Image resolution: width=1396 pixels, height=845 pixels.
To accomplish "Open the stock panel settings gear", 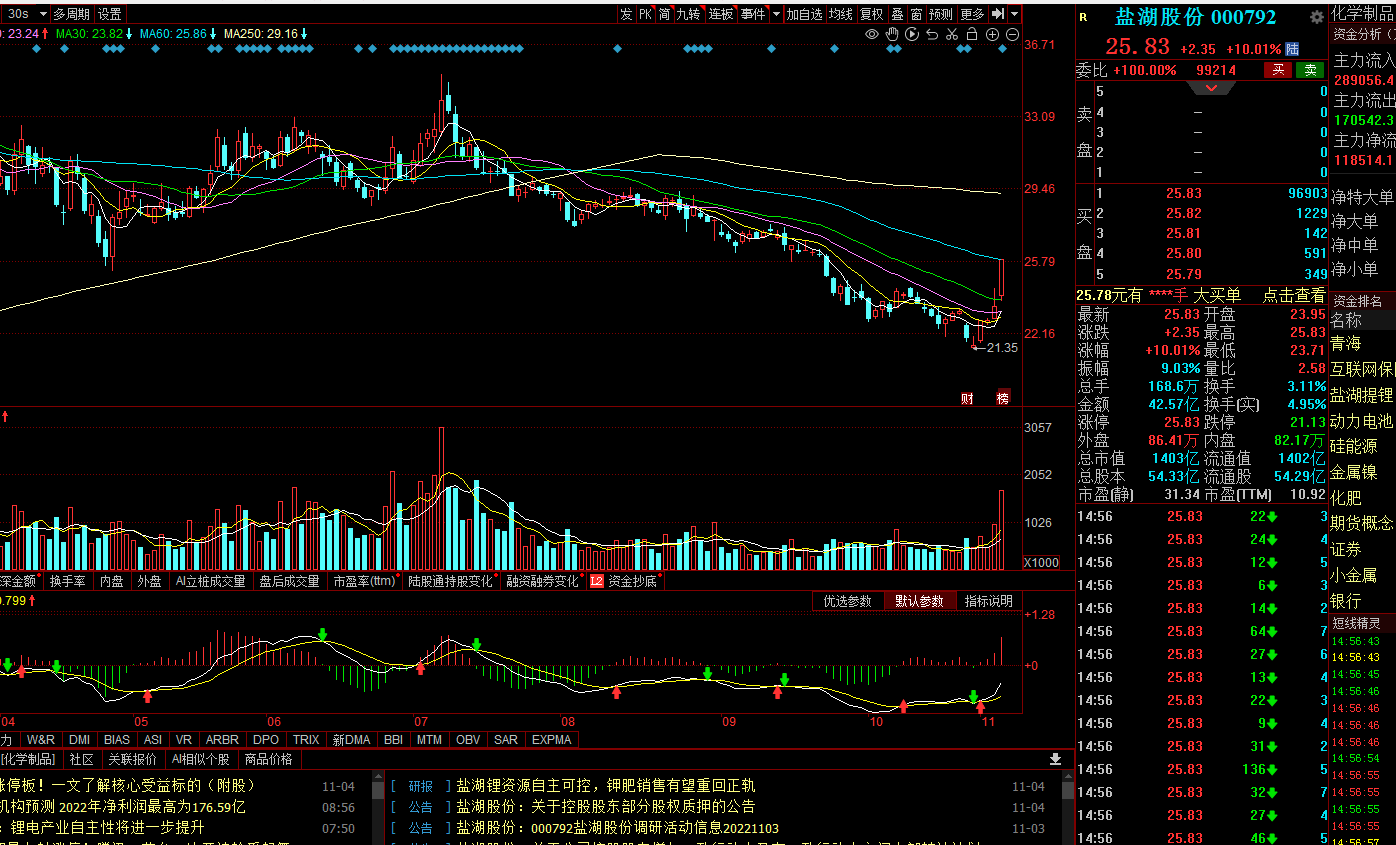I will coord(1316,17).
